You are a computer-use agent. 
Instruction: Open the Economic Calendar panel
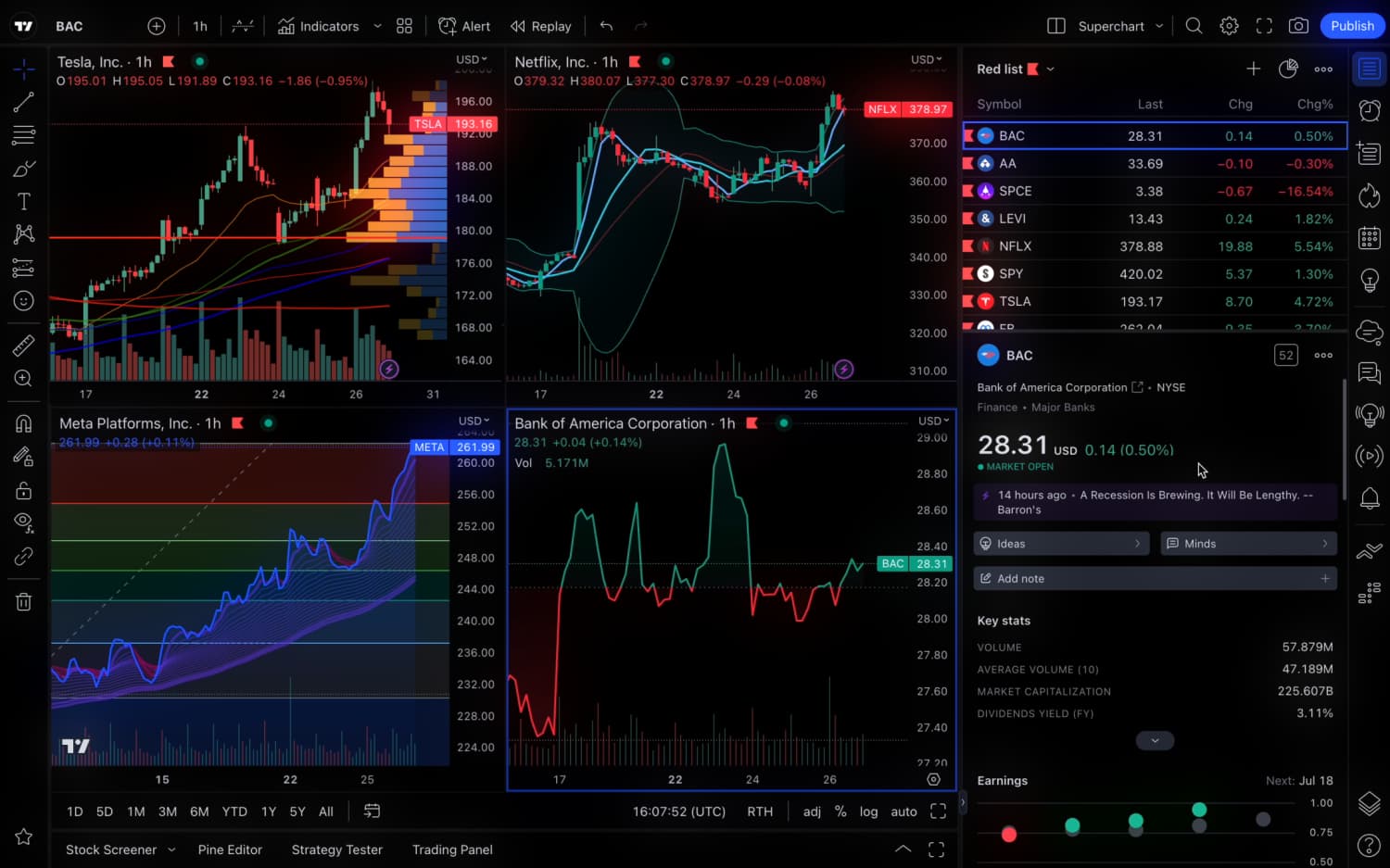point(1369,236)
